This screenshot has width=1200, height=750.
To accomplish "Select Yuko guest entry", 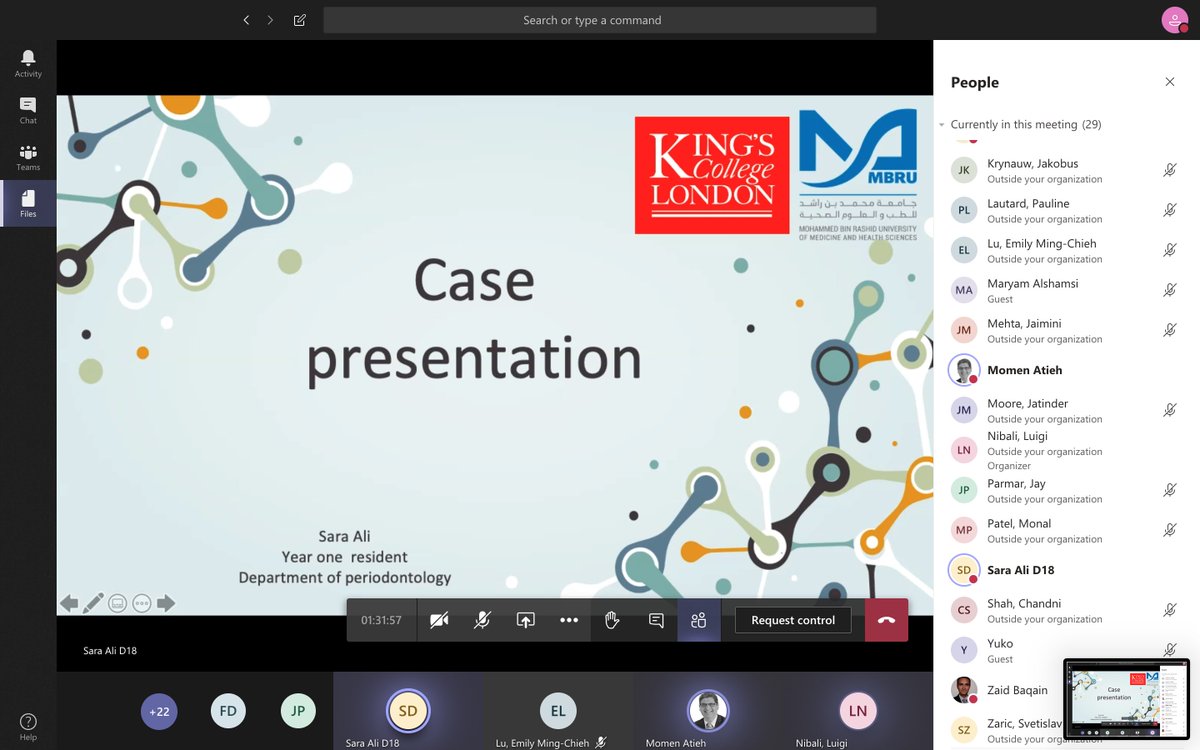I will coord(1066,650).
